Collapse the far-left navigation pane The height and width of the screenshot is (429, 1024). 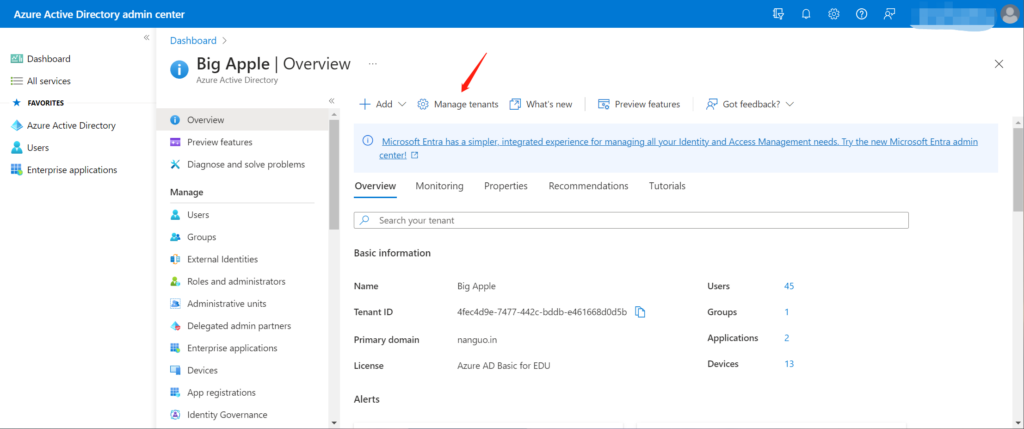[x=146, y=37]
